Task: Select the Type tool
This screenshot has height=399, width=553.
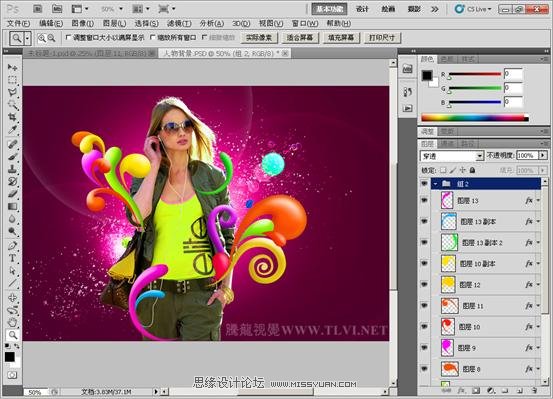Action: click(12, 258)
